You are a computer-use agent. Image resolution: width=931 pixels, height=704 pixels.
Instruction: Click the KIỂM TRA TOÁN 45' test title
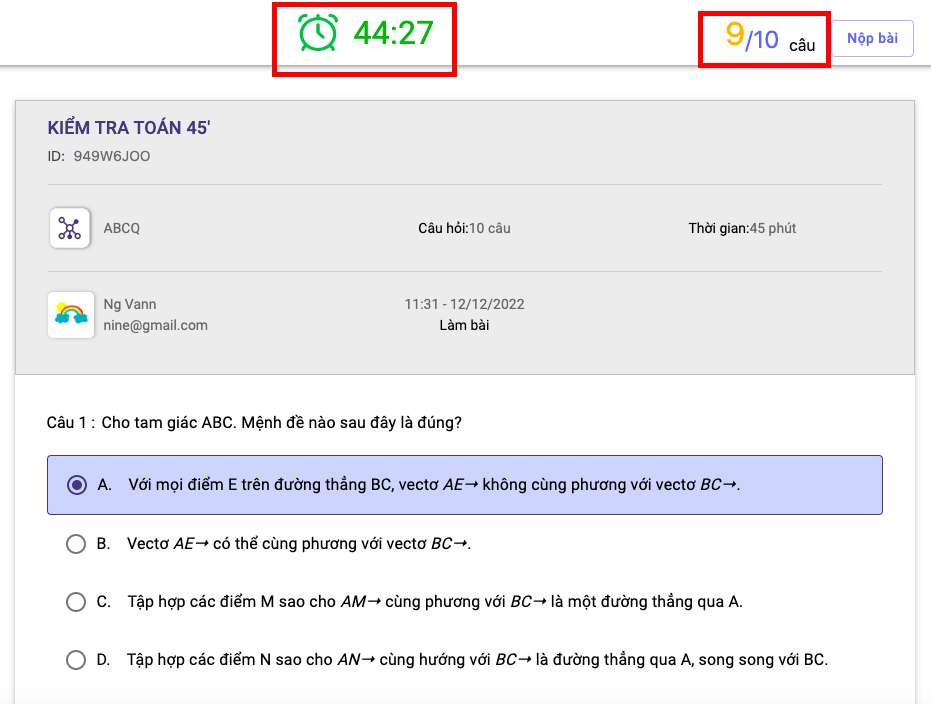pos(129,128)
